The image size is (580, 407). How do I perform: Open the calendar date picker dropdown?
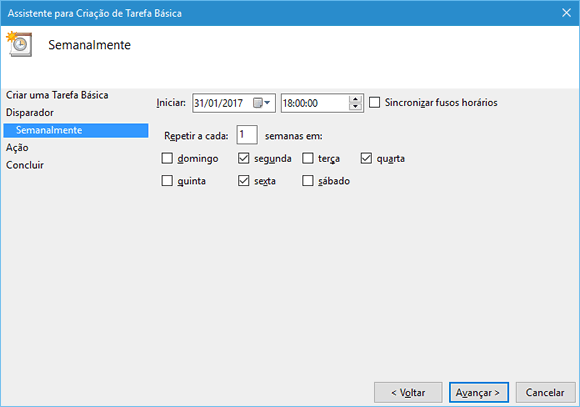coord(262,102)
